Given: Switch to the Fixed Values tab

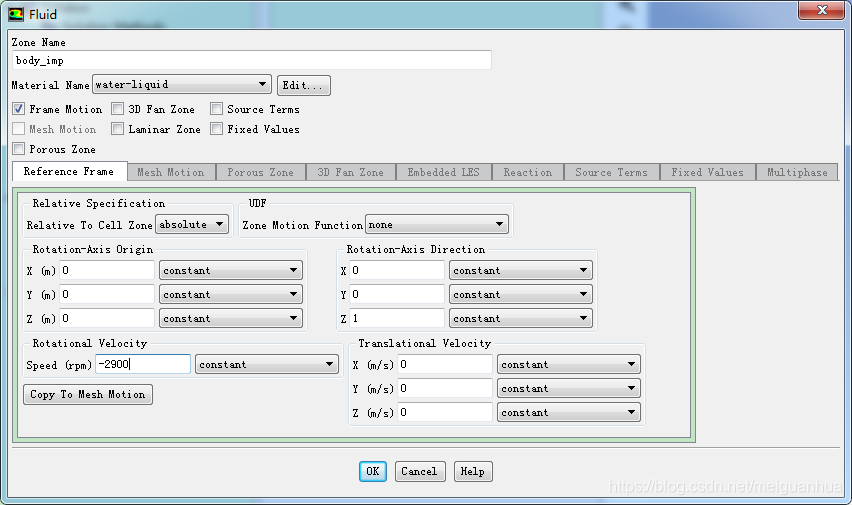Looking at the screenshot, I should (707, 172).
